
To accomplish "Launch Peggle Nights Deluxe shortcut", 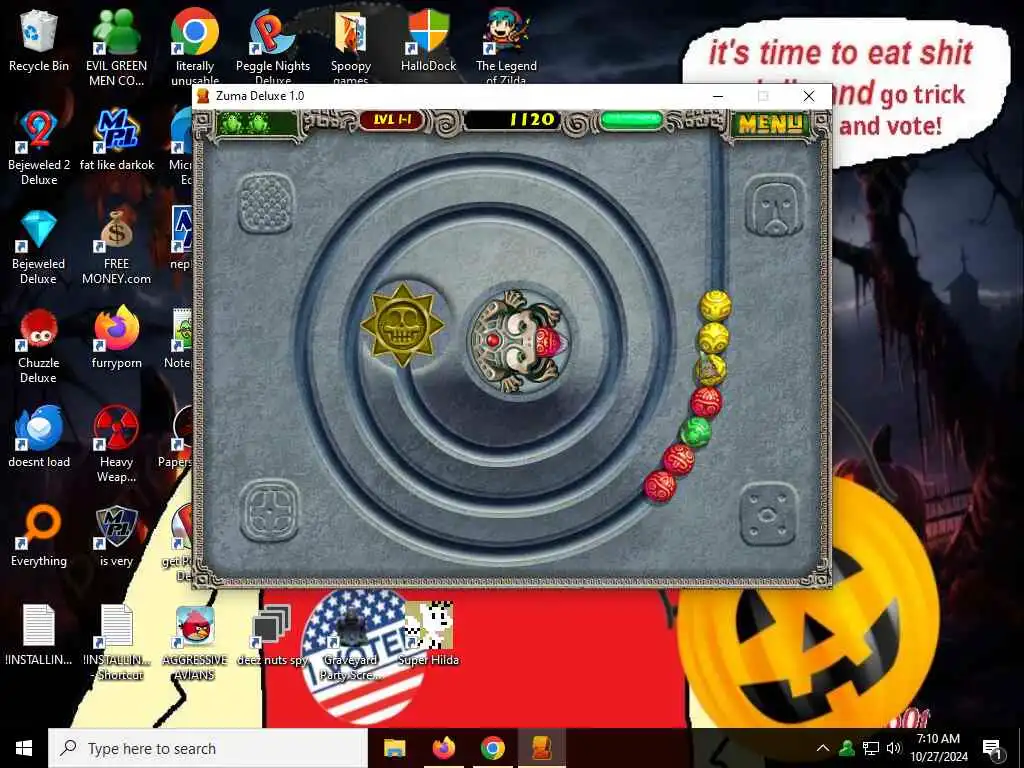I will pos(272,47).
